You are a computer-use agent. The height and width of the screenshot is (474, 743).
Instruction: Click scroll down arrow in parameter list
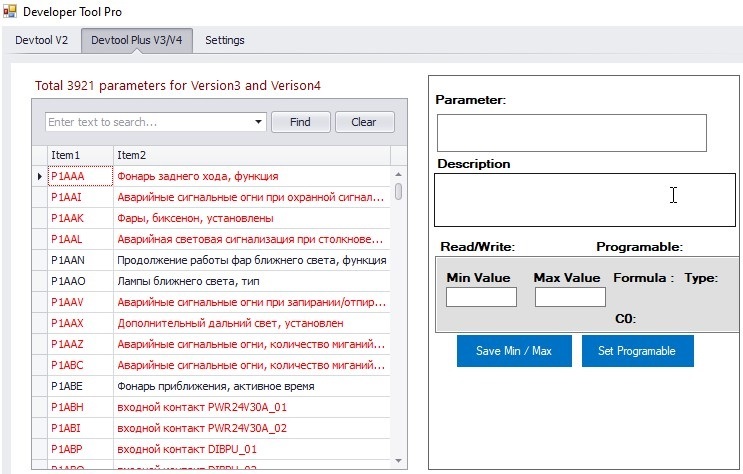click(398, 461)
